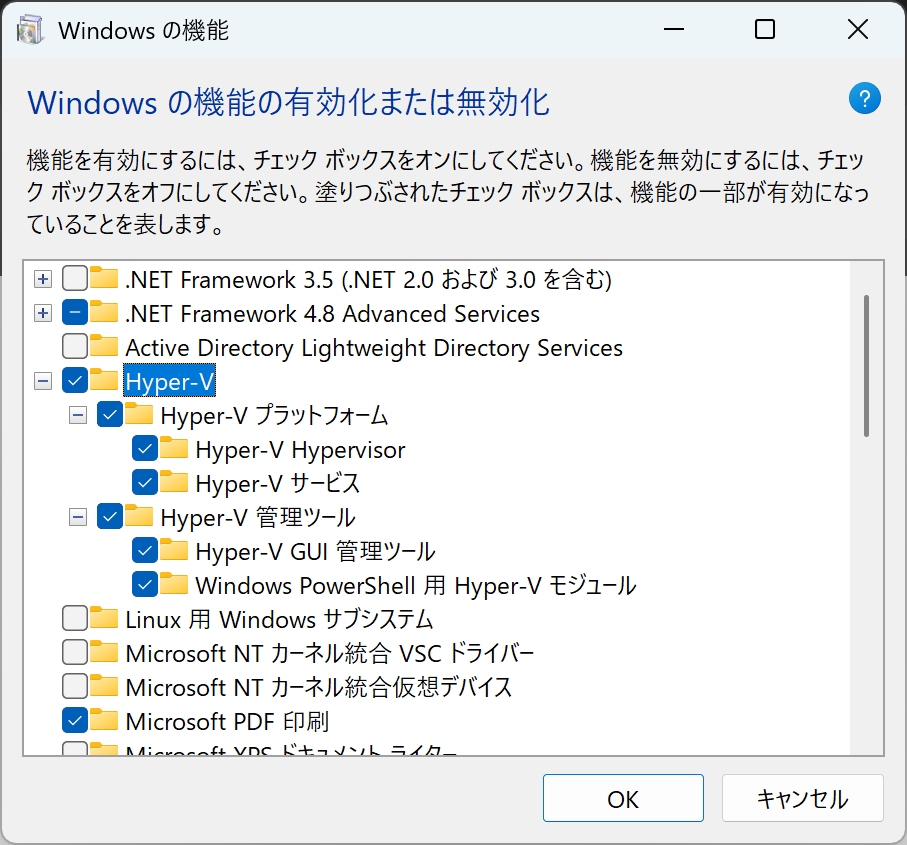Click the blue help question mark icon
This screenshot has height=845, width=907.
point(864,99)
